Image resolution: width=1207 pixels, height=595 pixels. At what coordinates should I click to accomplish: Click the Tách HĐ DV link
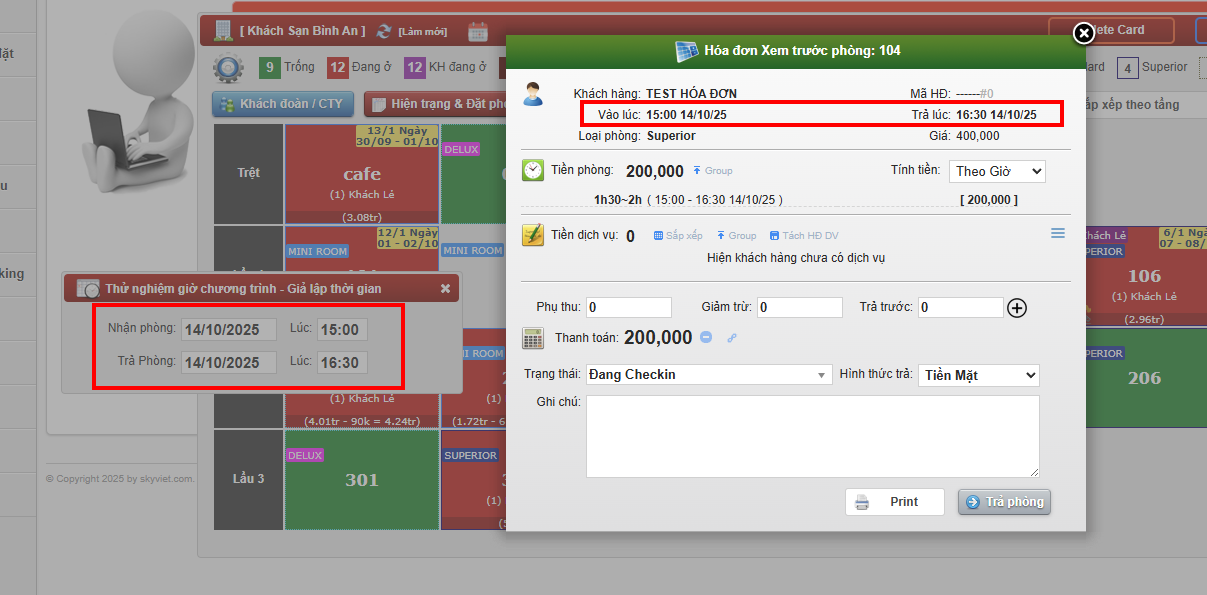pos(804,235)
